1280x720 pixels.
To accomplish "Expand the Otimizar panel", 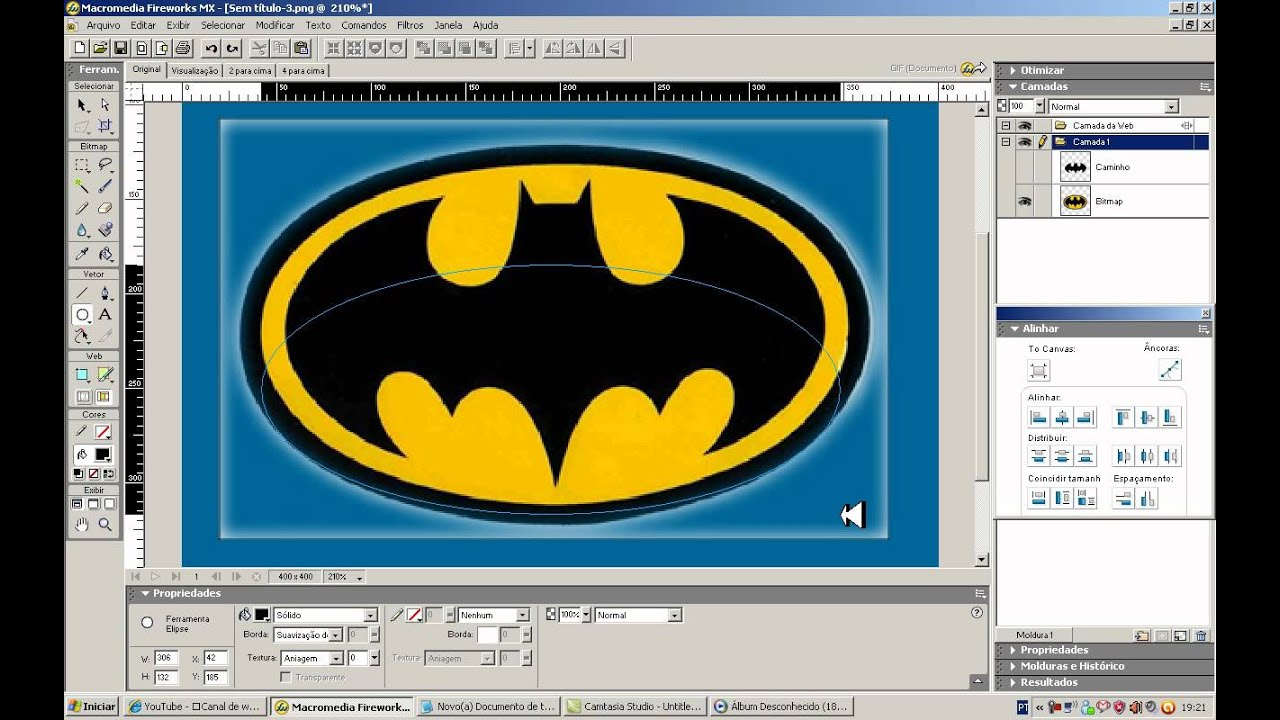I will 1013,70.
